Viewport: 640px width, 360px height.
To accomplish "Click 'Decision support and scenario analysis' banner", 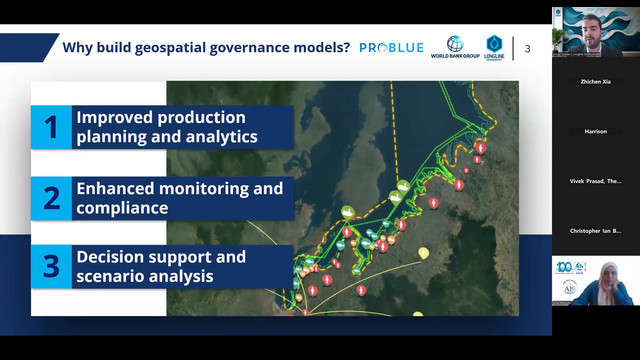I will click(x=182, y=267).
